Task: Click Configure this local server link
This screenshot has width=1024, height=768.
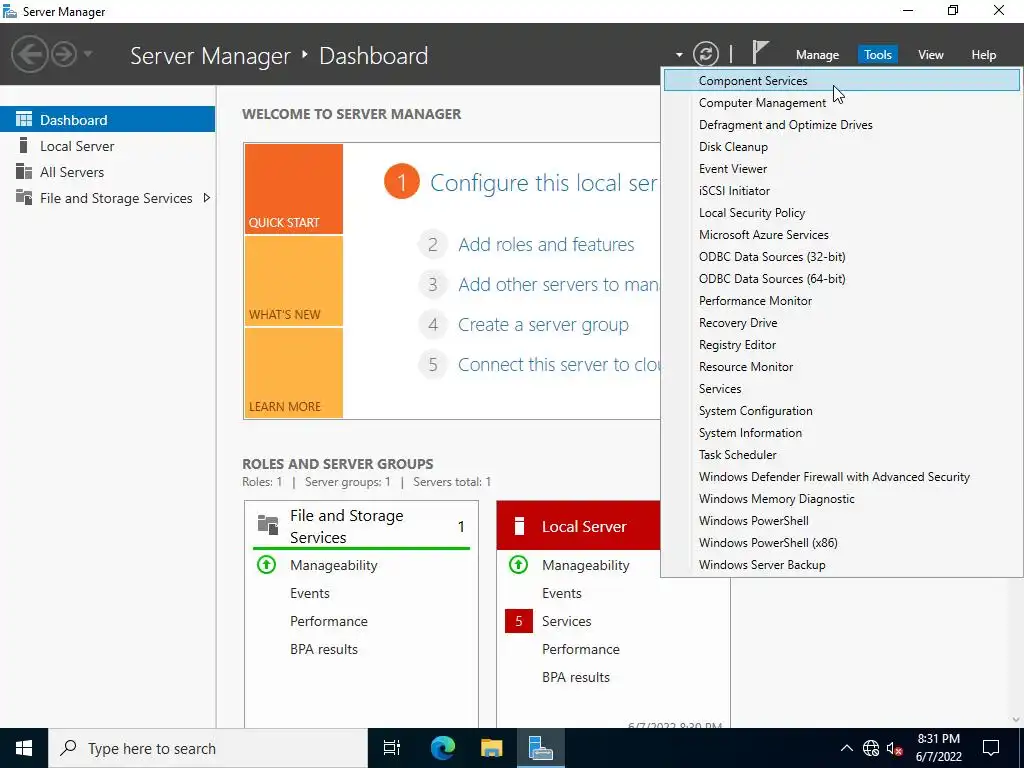Action: pos(543,183)
